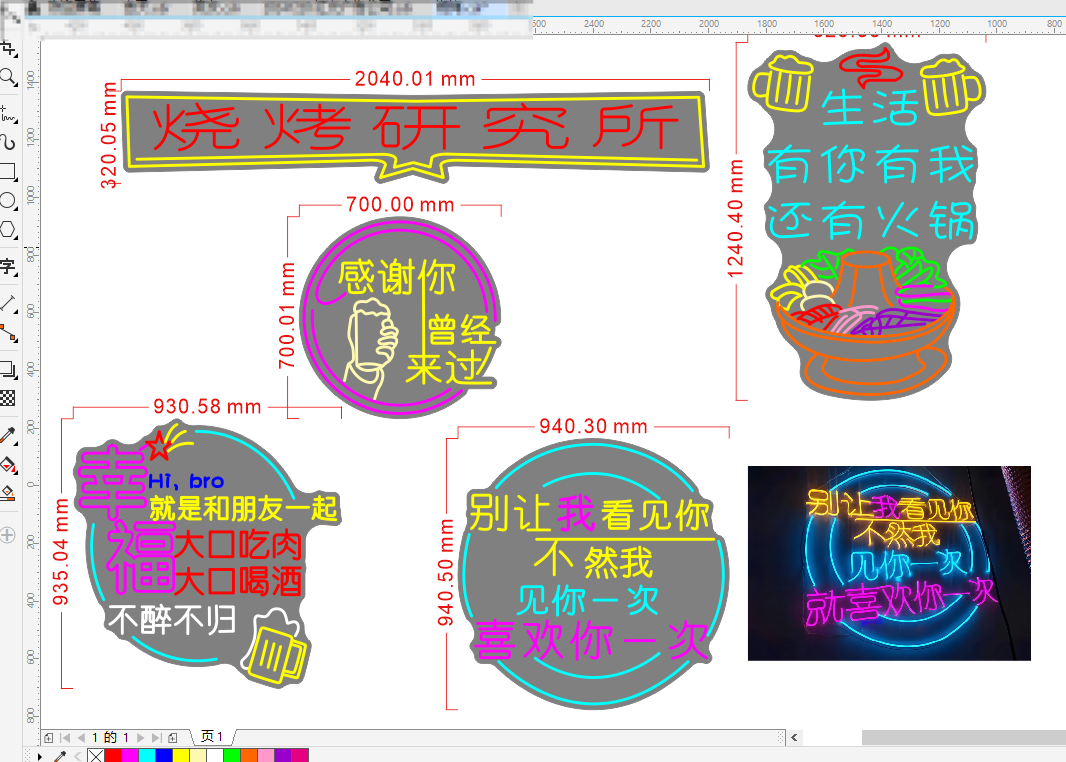The height and width of the screenshot is (762, 1066).
Task: Jump to the first page
Action: click(x=65, y=738)
